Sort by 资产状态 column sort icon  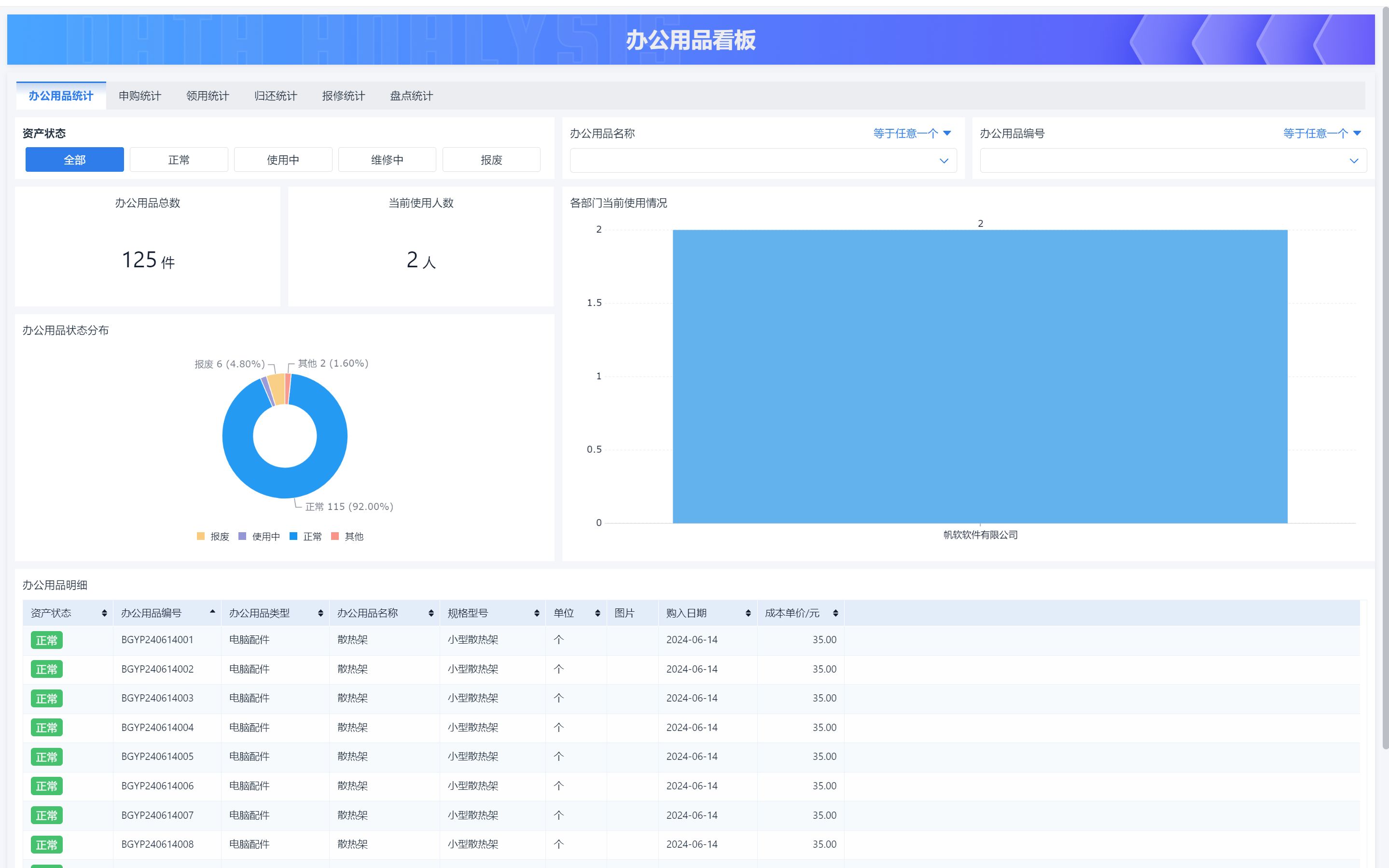pos(104,613)
